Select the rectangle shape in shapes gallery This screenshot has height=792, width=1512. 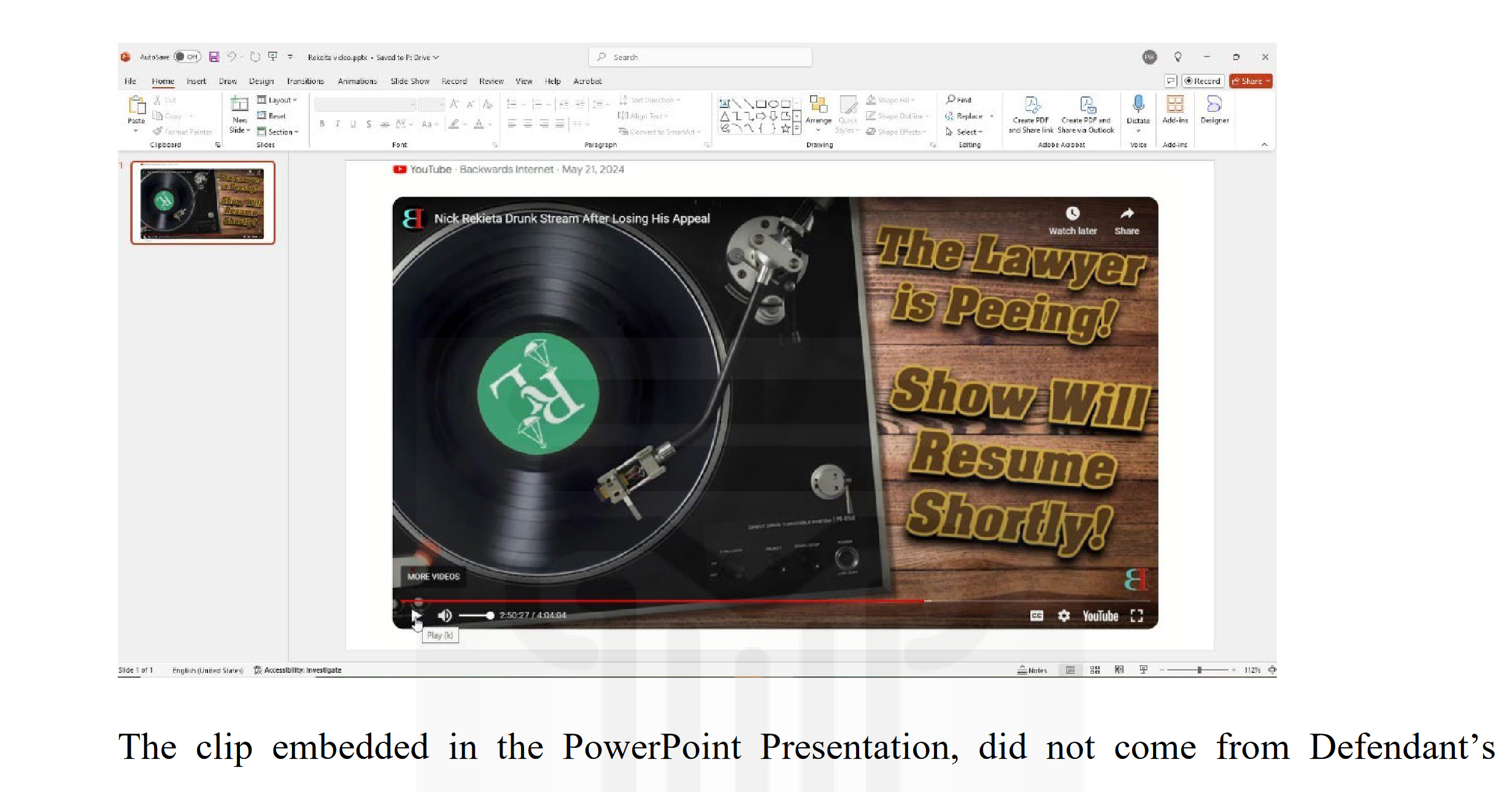pyautogui.click(x=761, y=104)
